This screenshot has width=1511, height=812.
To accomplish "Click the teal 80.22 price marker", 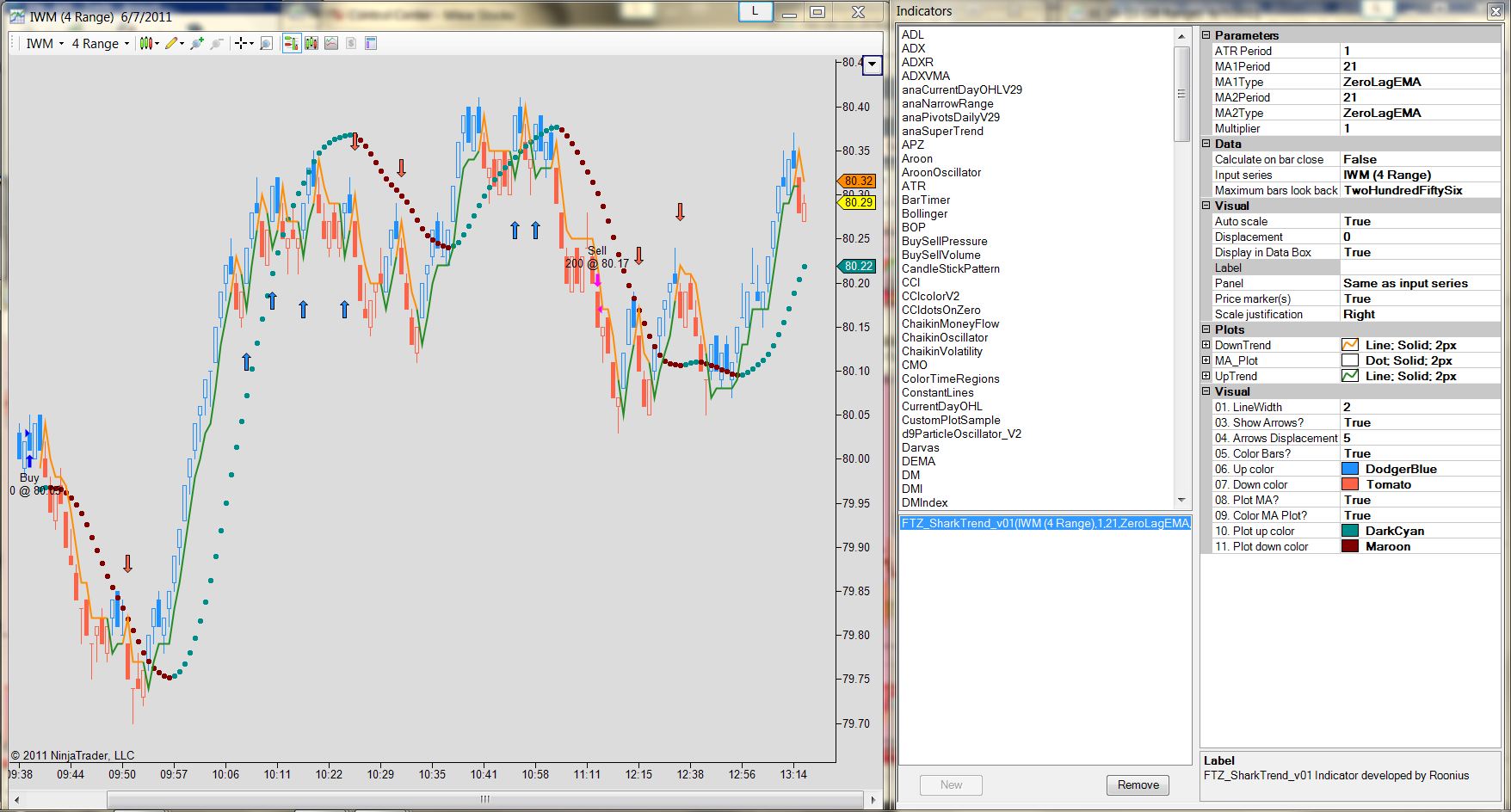I will (x=857, y=267).
